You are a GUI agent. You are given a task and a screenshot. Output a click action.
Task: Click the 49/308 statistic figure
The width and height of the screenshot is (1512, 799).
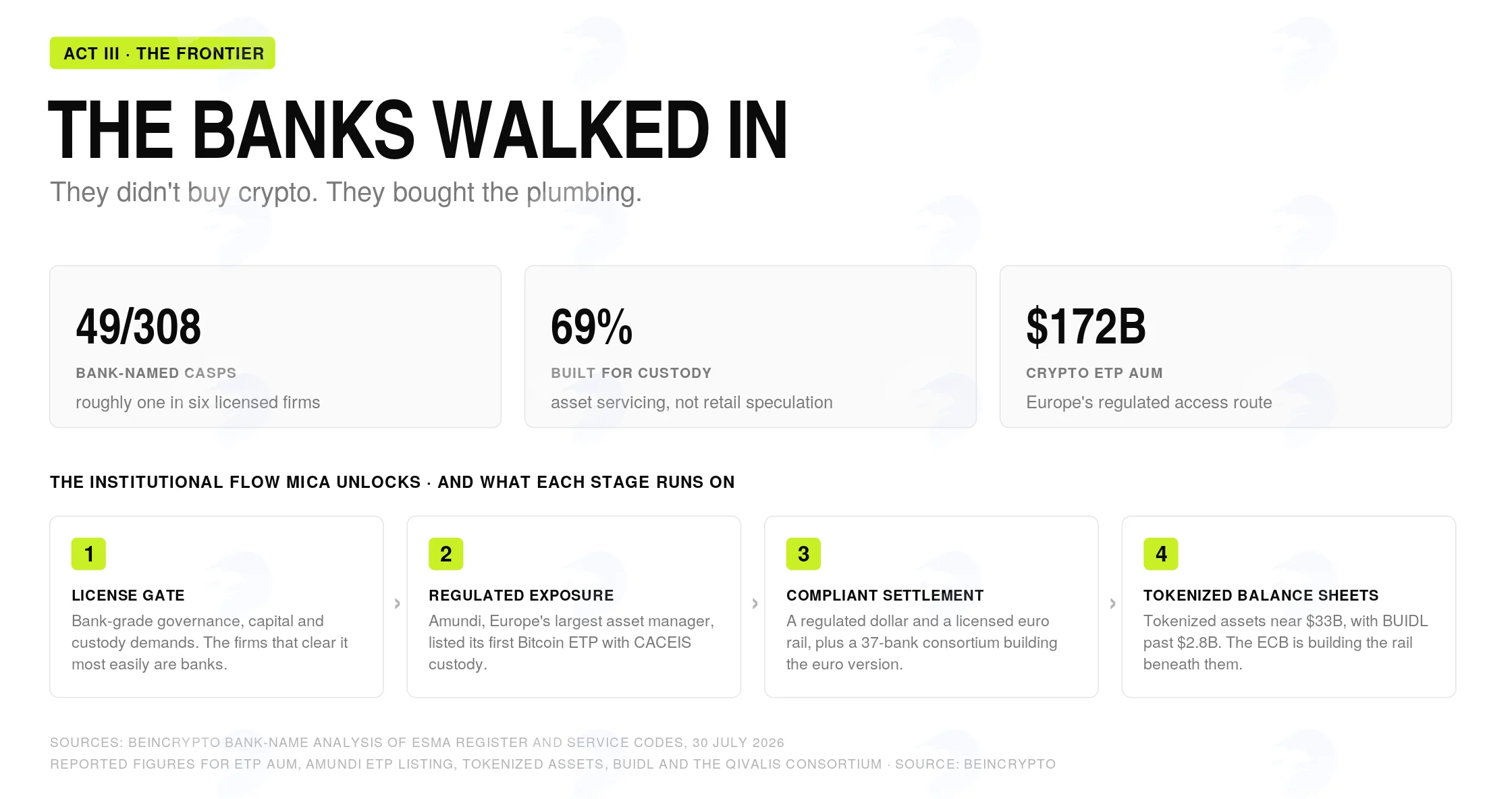click(x=138, y=327)
